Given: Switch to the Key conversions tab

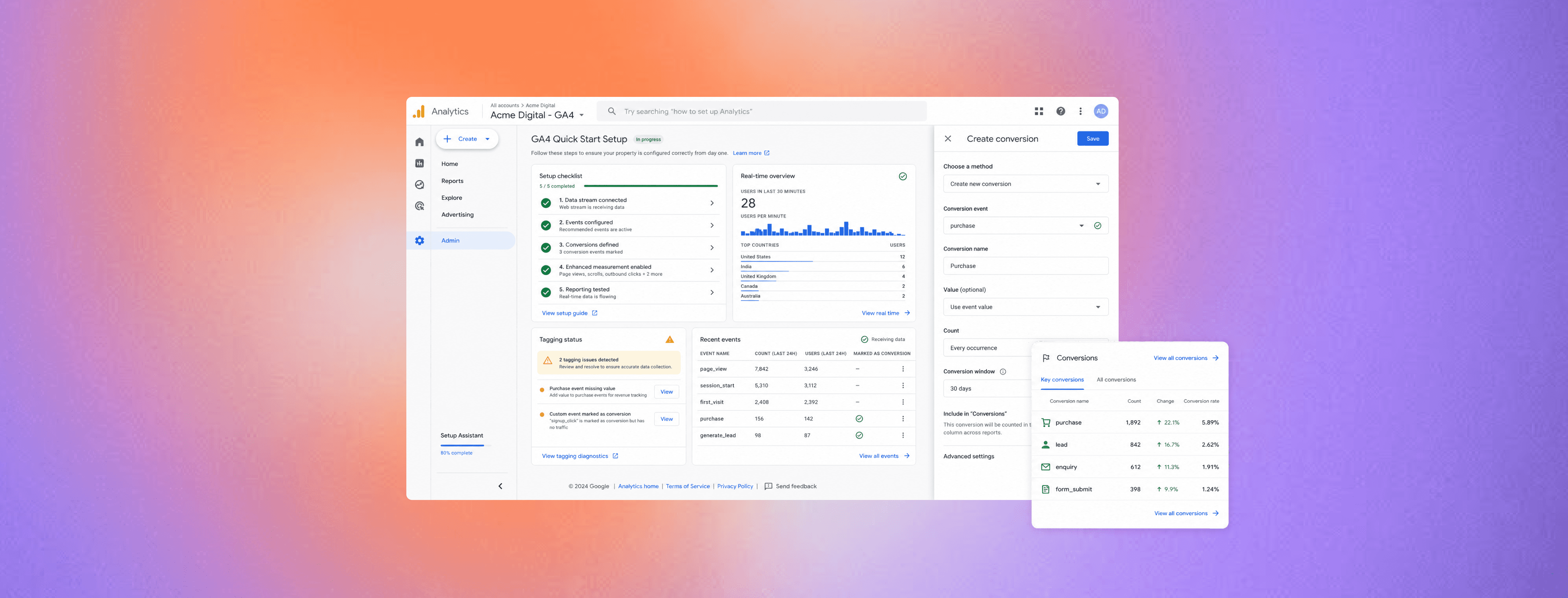Looking at the screenshot, I should click(x=1062, y=380).
